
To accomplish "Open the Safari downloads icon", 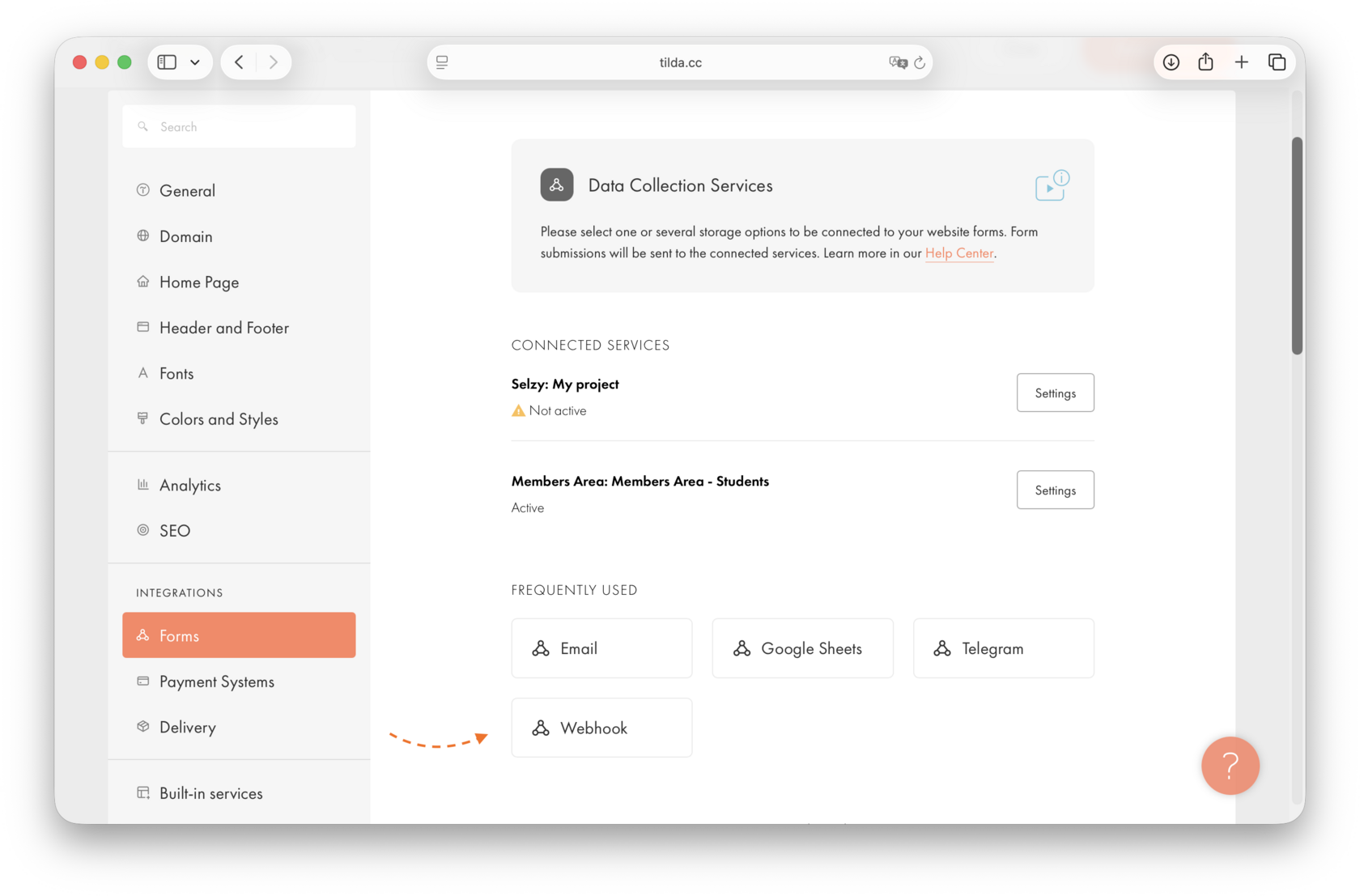I will pyautogui.click(x=1171, y=62).
